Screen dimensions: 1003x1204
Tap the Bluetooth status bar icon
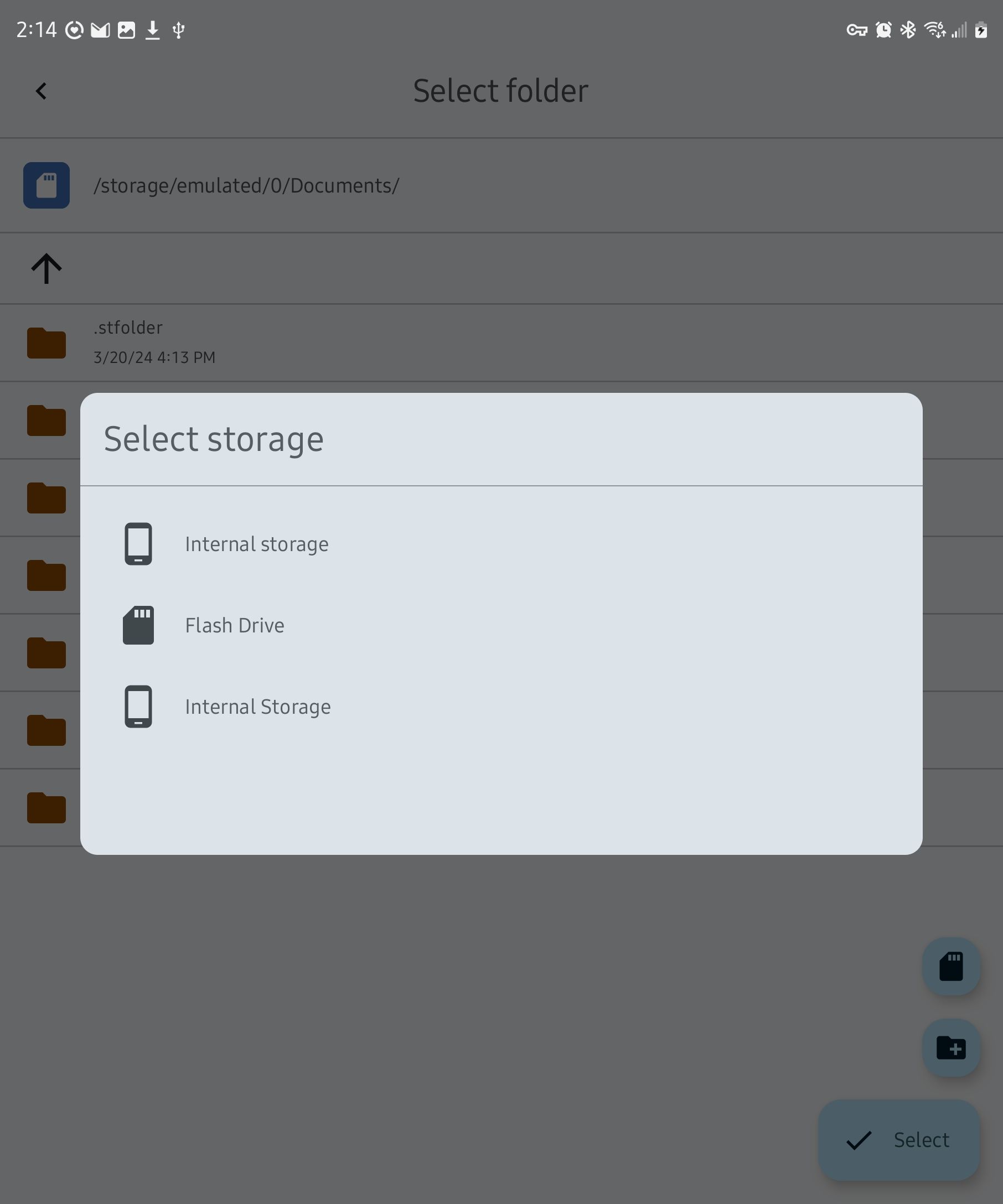[908, 30]
